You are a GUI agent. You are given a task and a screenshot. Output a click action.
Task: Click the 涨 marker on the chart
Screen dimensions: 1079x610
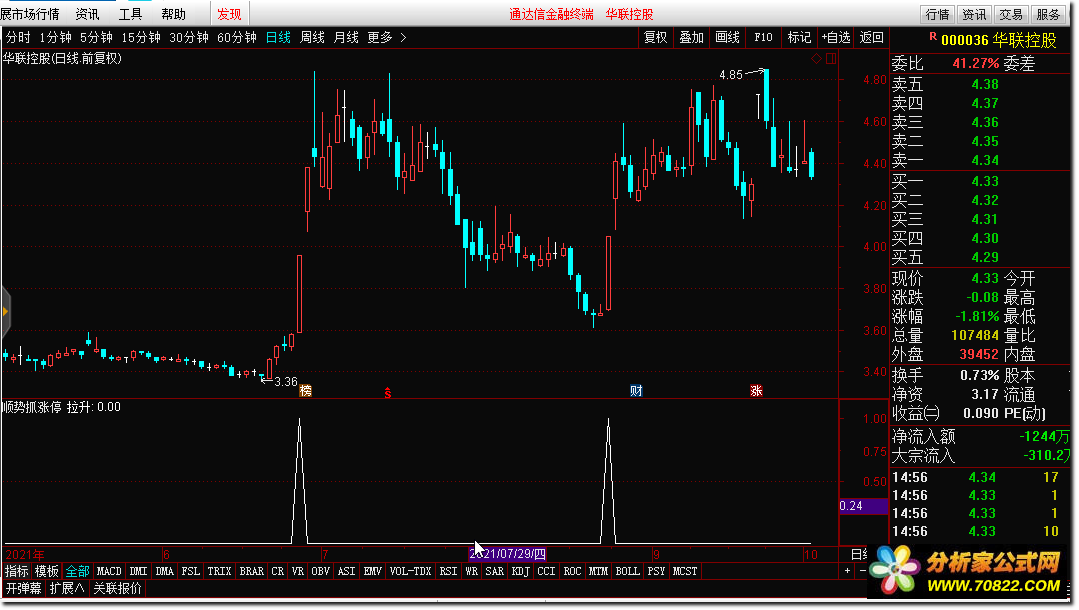point(756,390)
